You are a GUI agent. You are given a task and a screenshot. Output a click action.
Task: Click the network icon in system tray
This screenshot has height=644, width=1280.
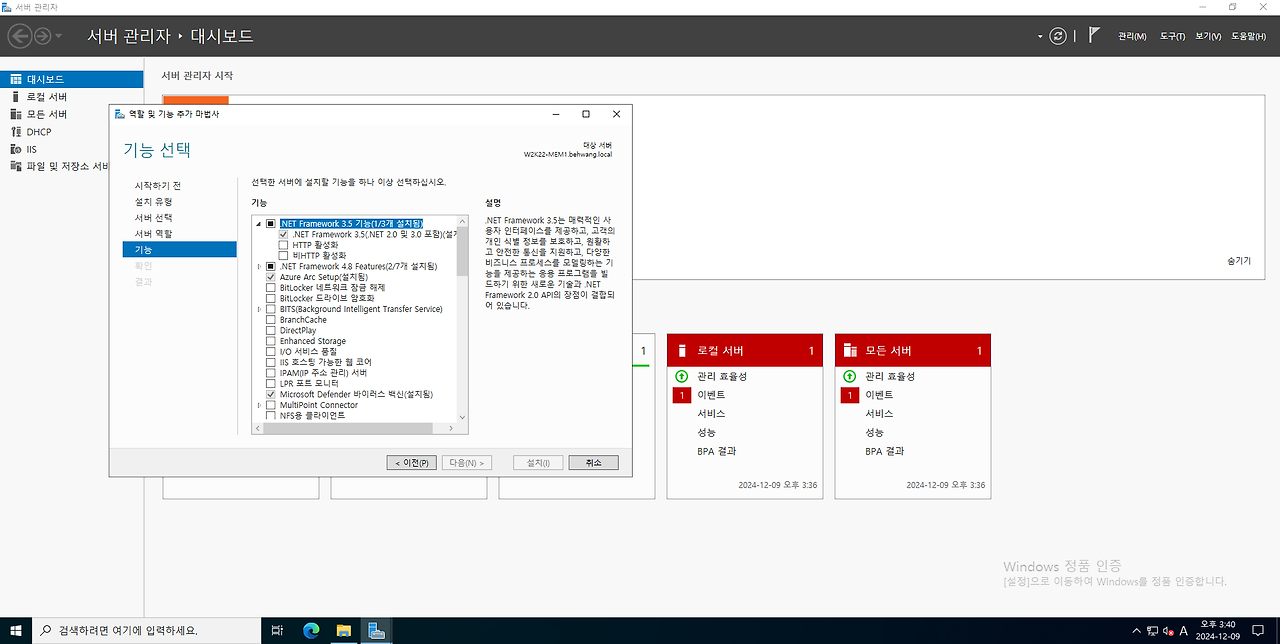pyautogui.click(x=1152, y=631)
